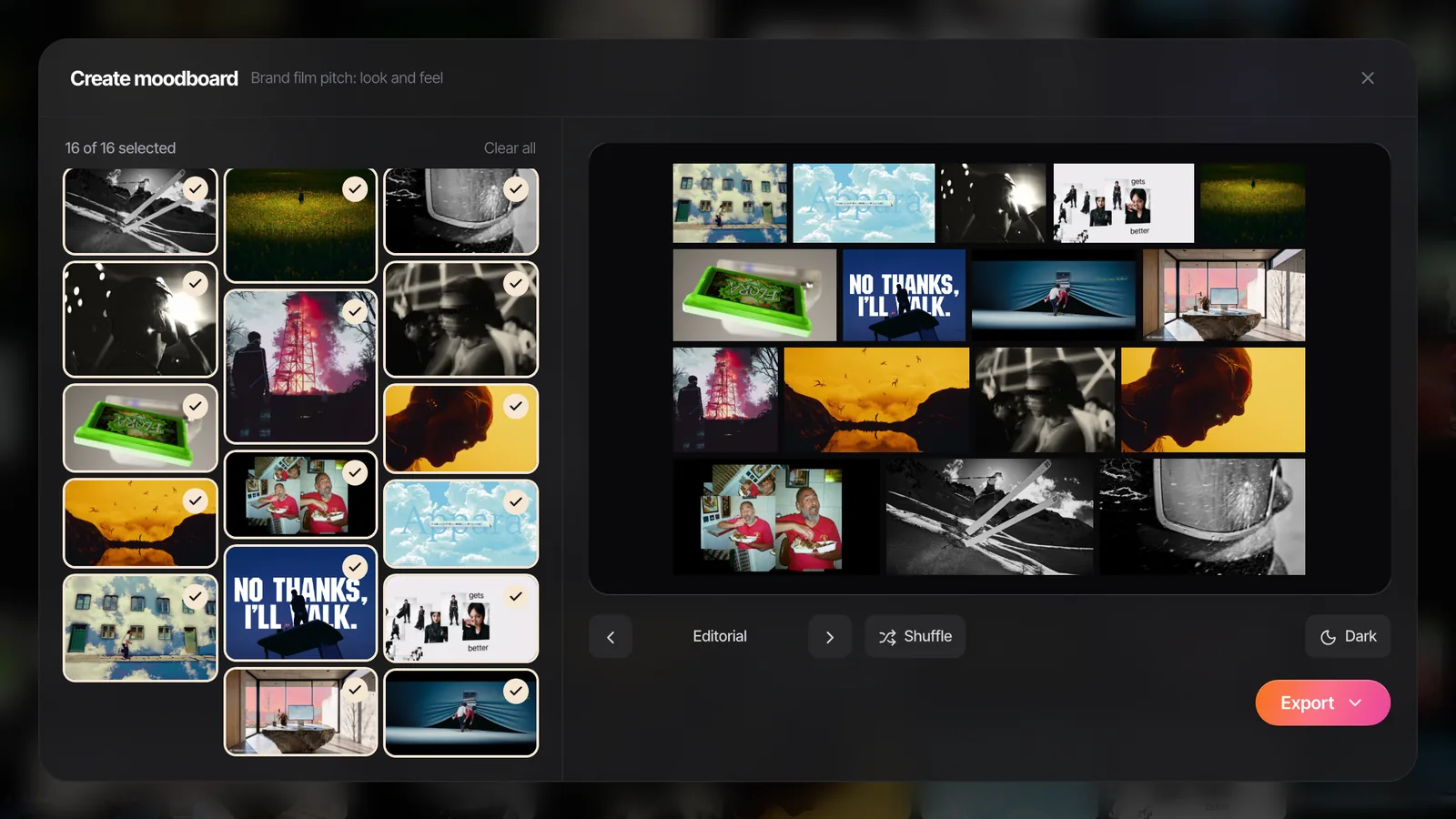Click the Editorial layout label

(x=720, y=637)
